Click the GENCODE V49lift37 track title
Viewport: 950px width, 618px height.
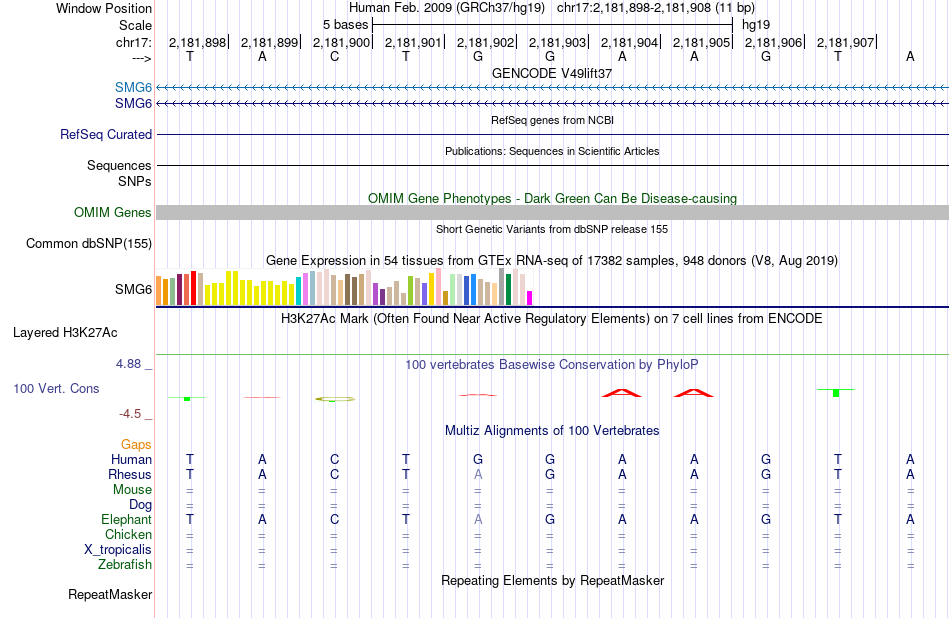(x=552, y=73)
